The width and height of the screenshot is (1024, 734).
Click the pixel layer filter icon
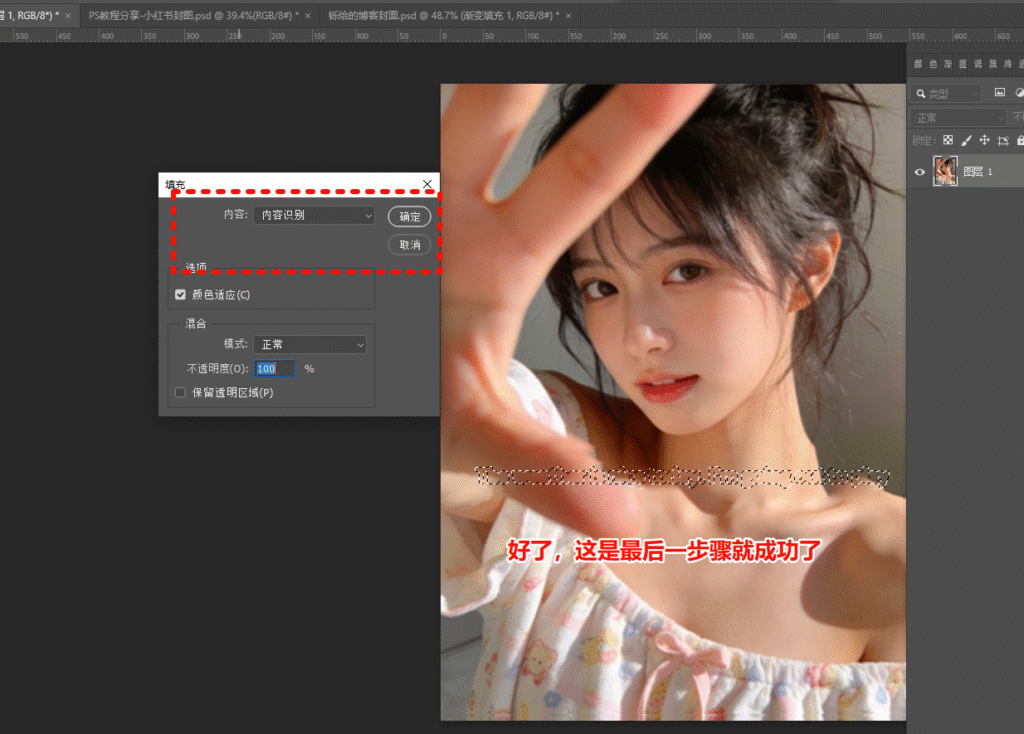[x=999, y=93]
